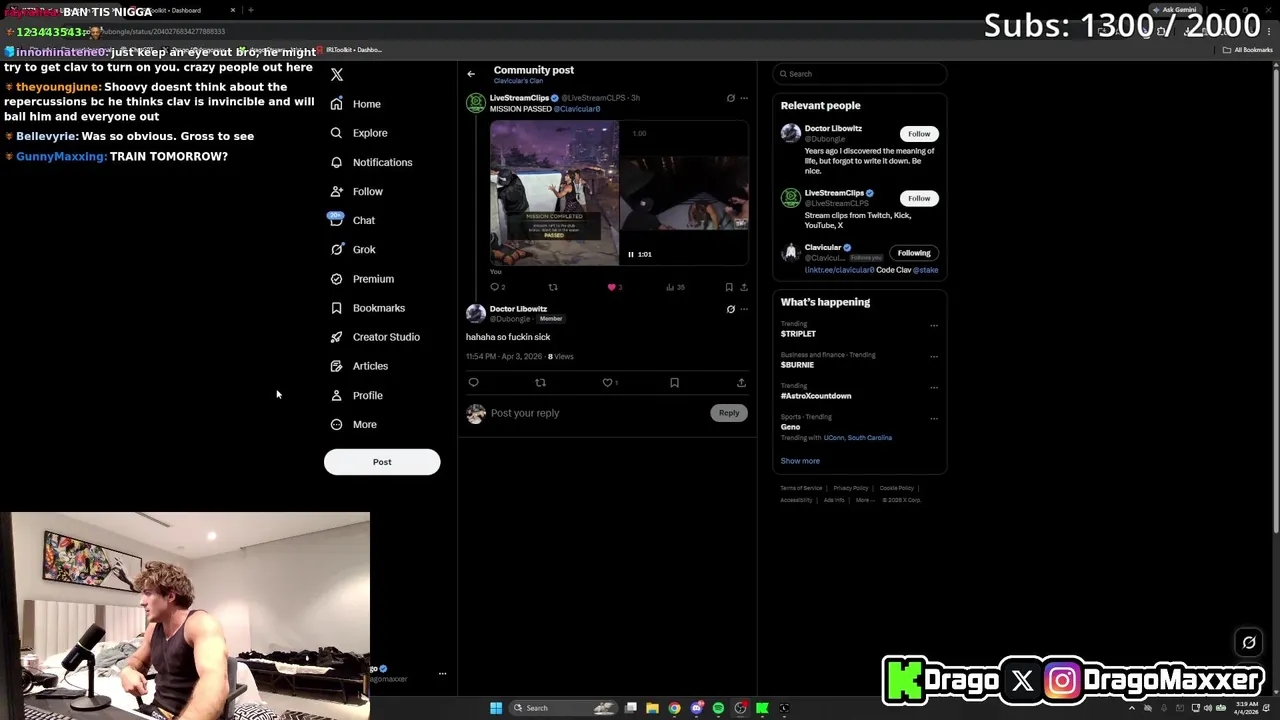Click the grey Reply button
This screenshot has height=720, width=1280.
tap(729, 413)
